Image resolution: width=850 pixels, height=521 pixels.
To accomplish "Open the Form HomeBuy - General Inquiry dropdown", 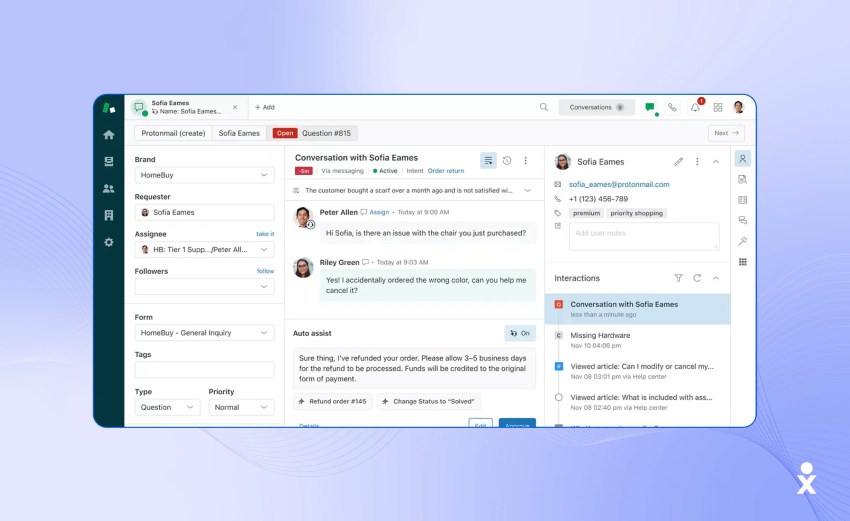I will [204, 333].
